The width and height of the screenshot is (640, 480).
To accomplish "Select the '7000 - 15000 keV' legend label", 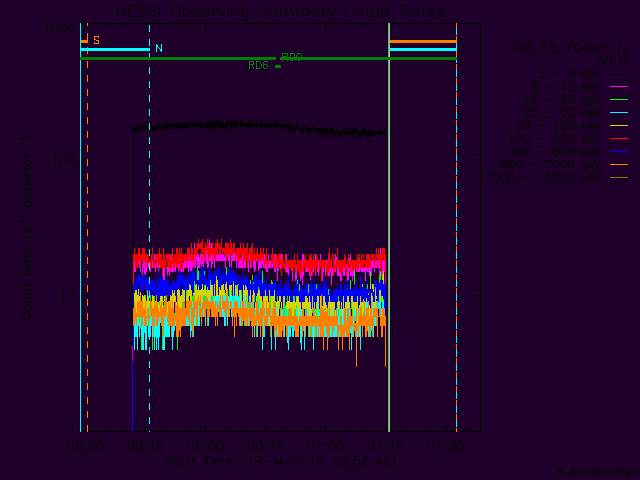I will (543, 177).
